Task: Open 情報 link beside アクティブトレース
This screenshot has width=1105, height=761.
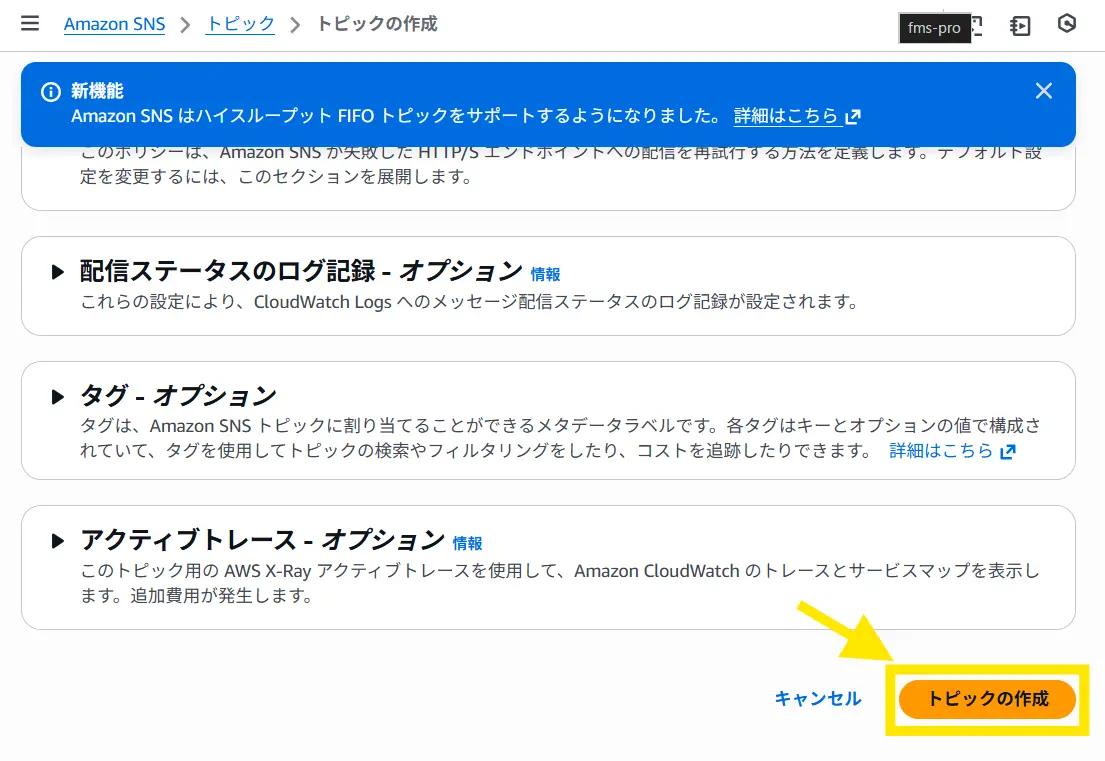Action: 467,543
